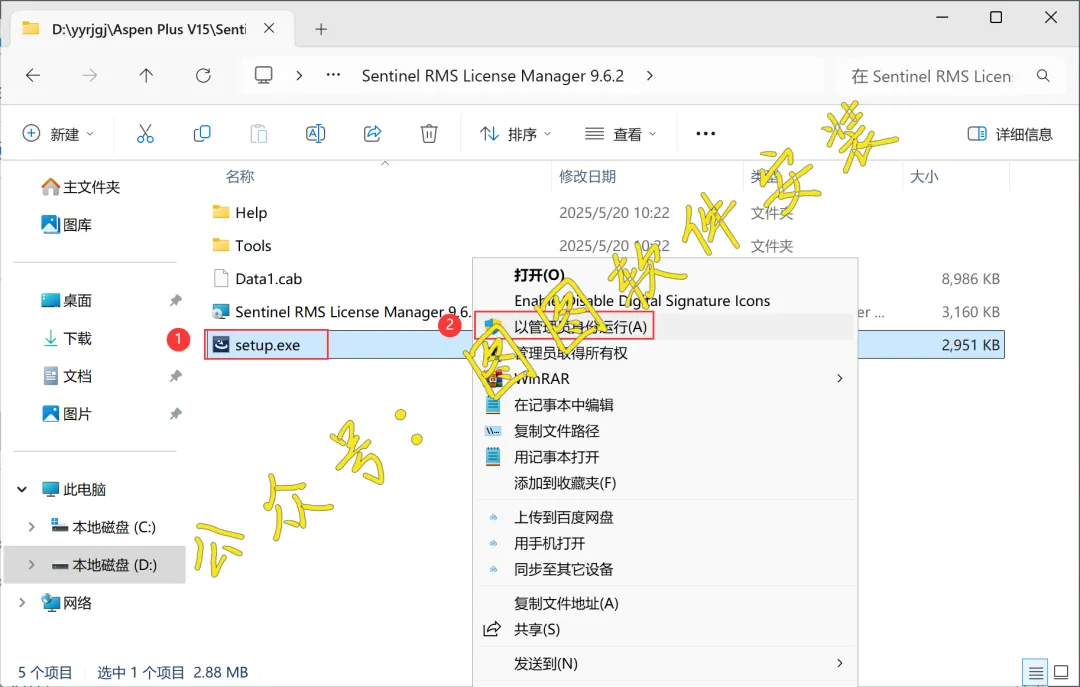Expand 本地磁盘 (C:) tree node
The image size is (1080, 687).
tap(32, 527)
